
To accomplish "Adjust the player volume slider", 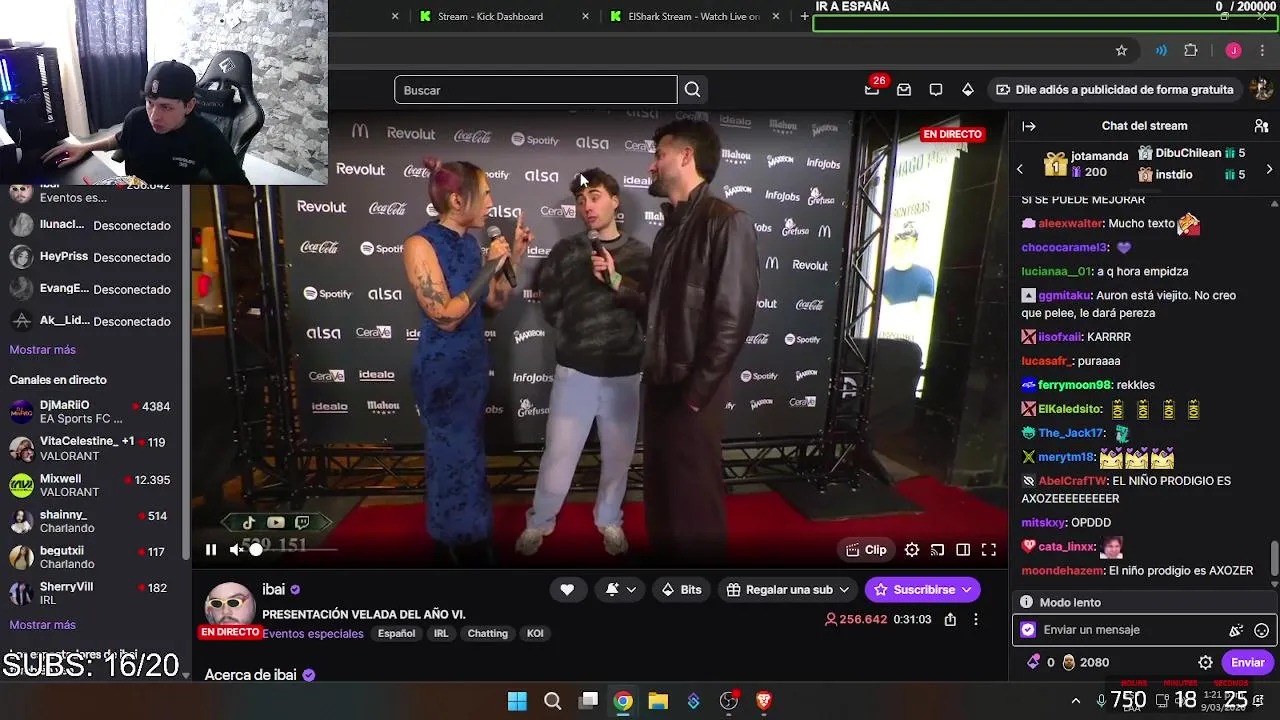I will pos(295,549).
